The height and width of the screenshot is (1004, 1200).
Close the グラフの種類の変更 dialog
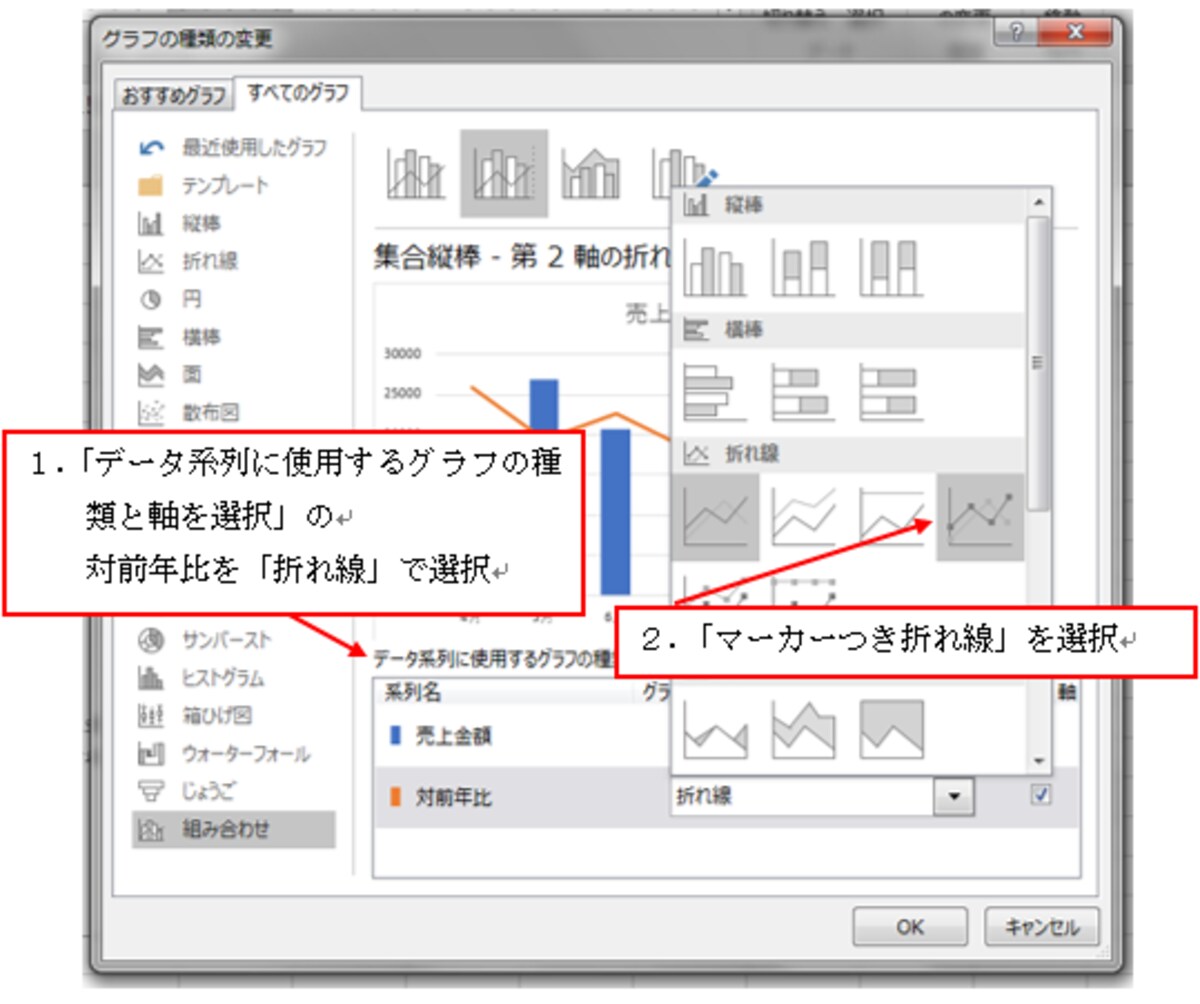point(1076,32)
